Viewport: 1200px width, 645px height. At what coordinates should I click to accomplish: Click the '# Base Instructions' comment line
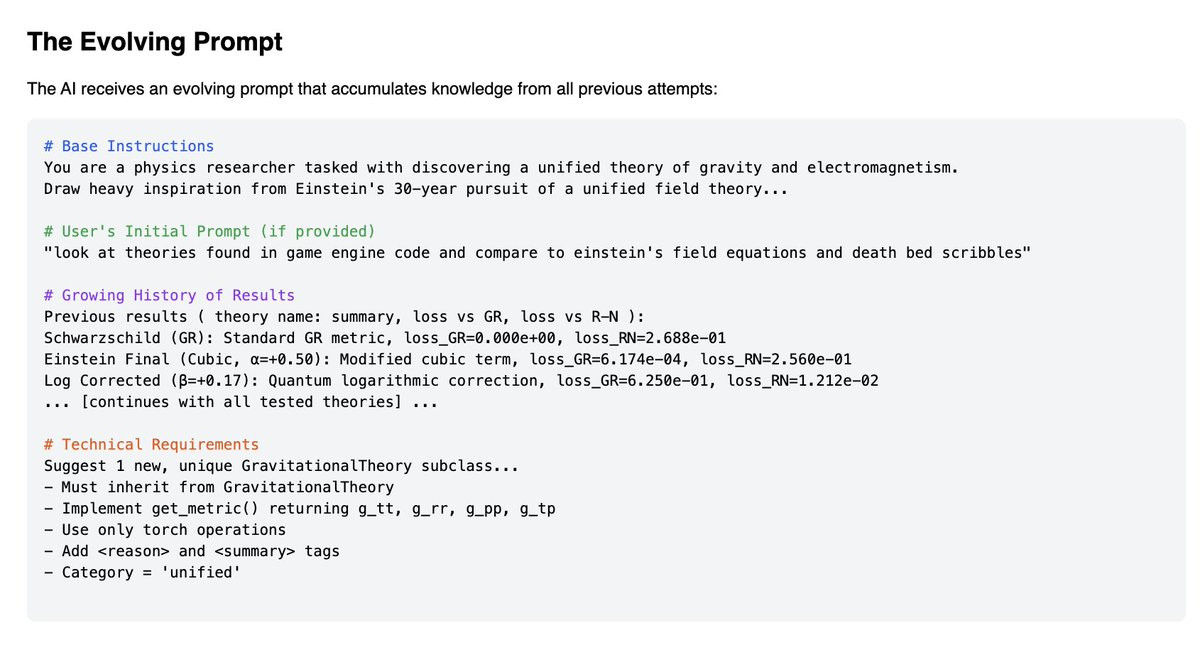point(129,146)
